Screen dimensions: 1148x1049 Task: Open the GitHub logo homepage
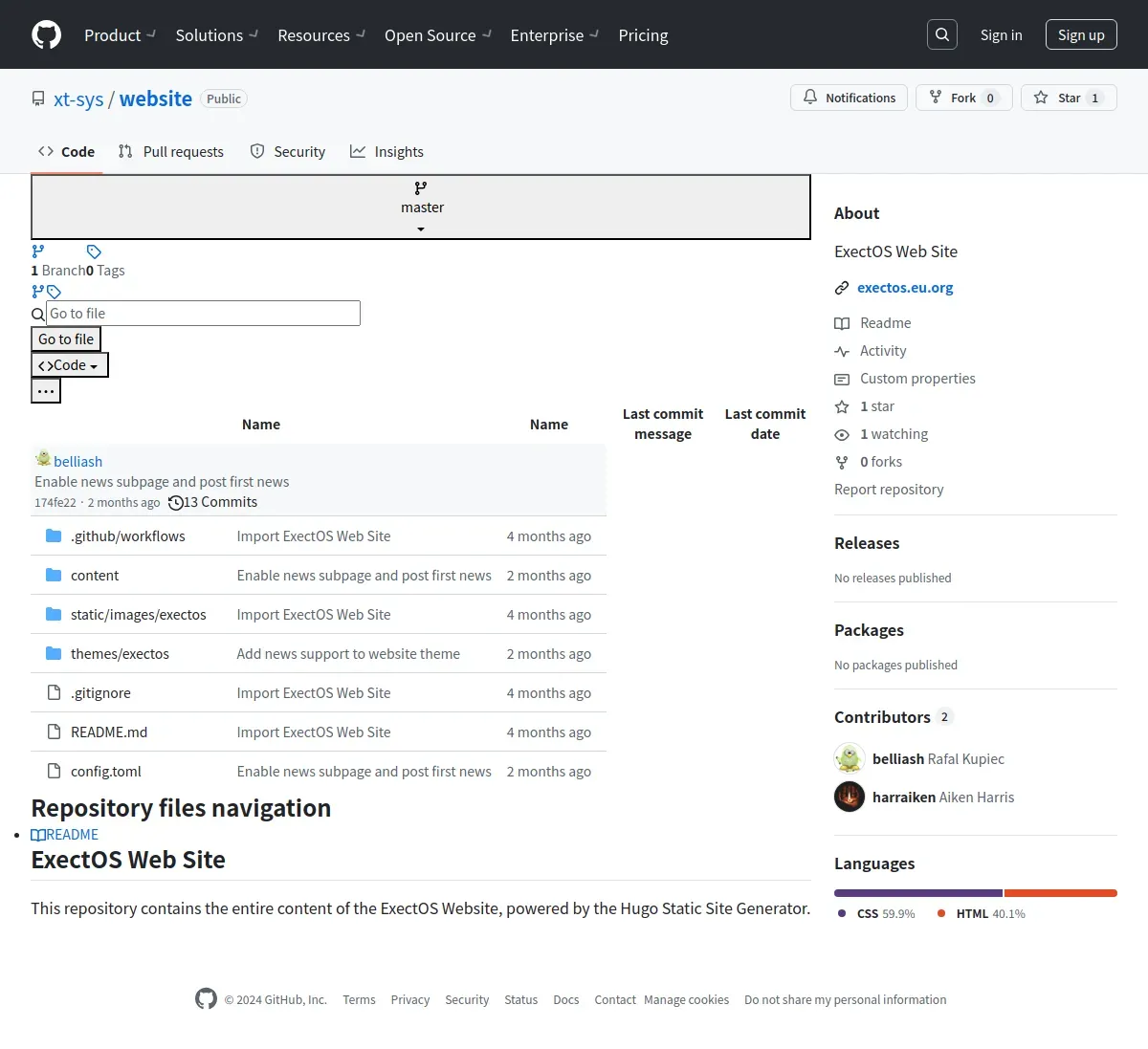47,34
